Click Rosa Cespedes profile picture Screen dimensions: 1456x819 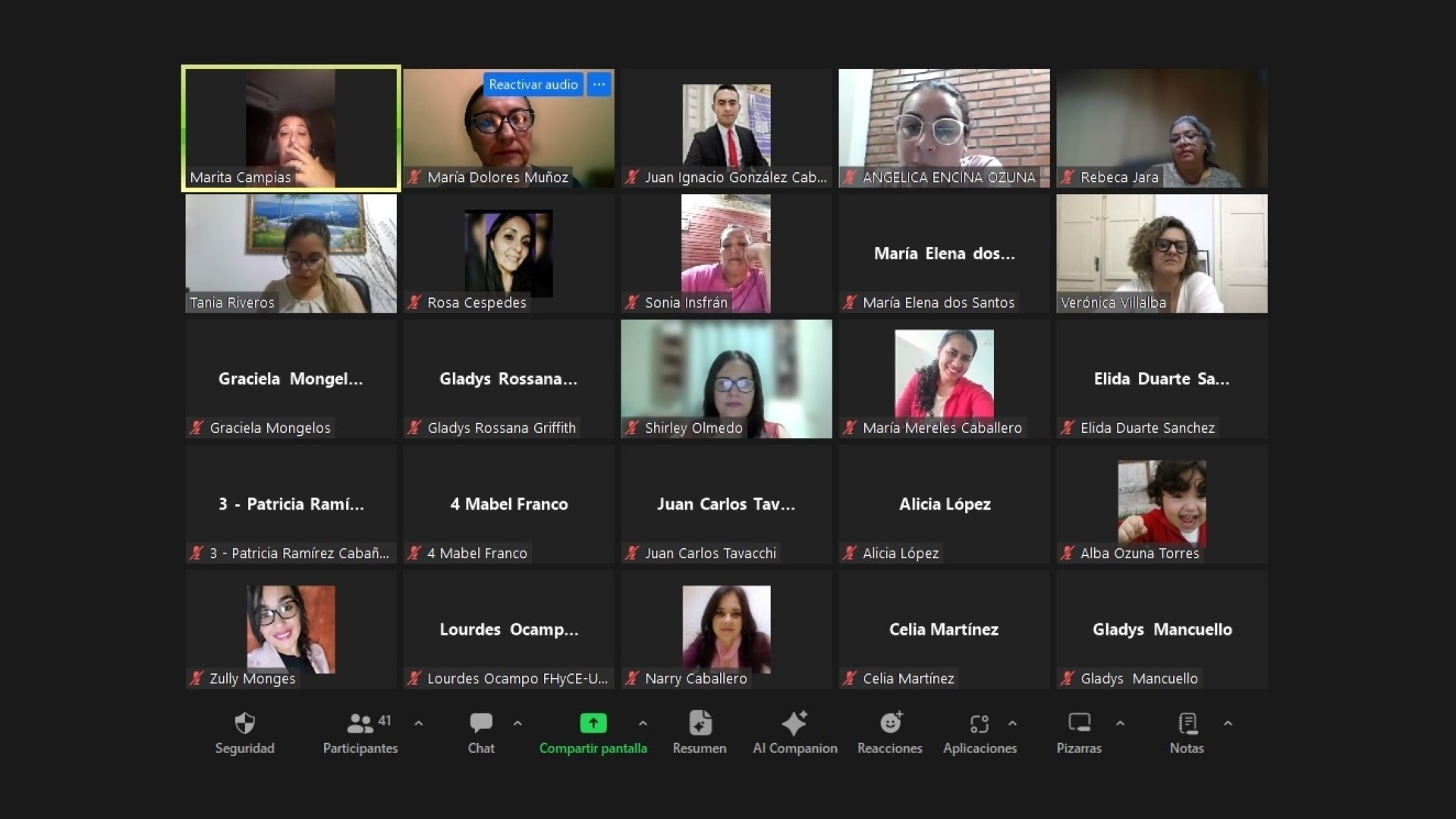tap(508, 253)
